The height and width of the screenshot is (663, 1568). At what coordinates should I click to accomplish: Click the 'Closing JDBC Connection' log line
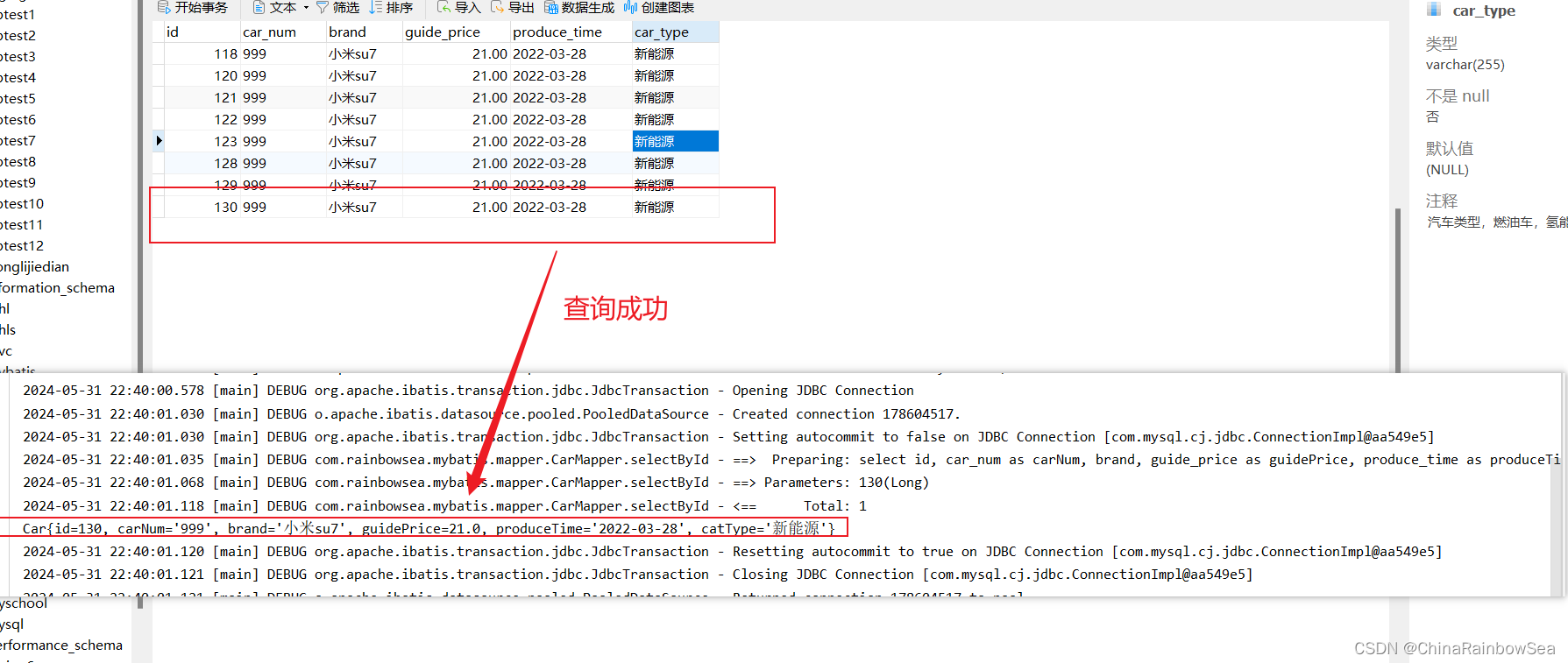coord(638,575)
